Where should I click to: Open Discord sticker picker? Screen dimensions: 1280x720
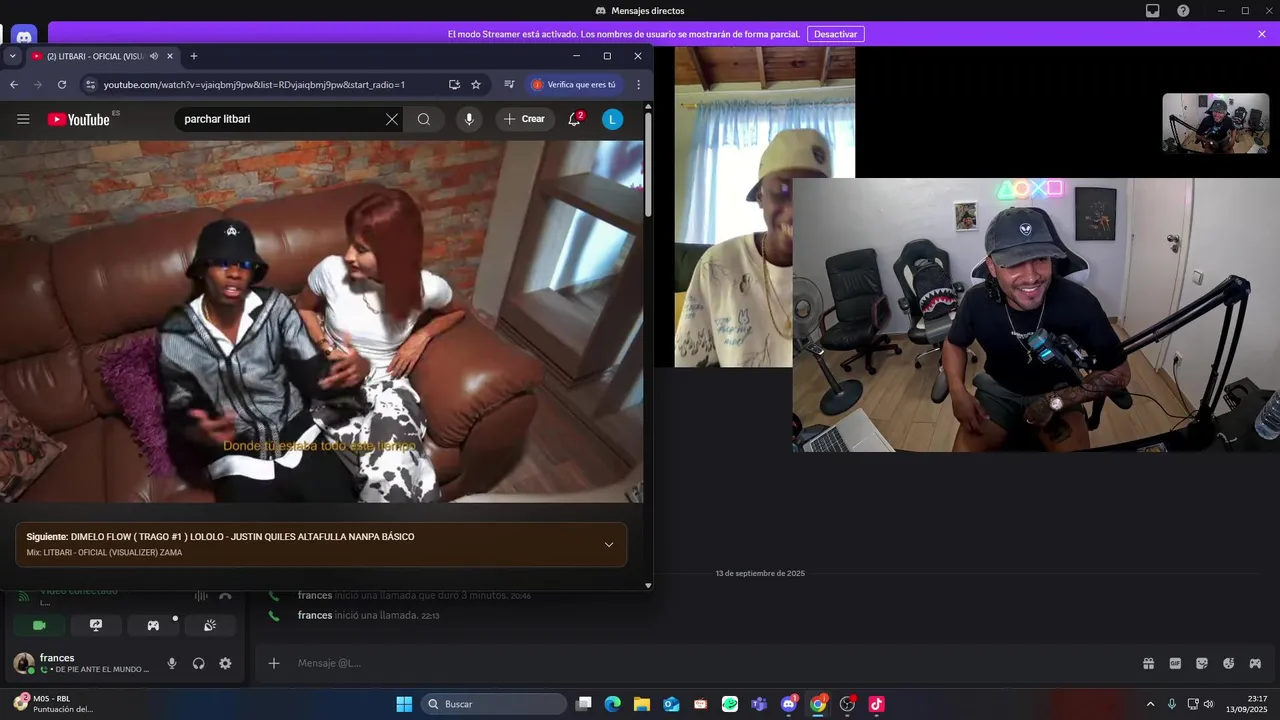(1202, 663)
